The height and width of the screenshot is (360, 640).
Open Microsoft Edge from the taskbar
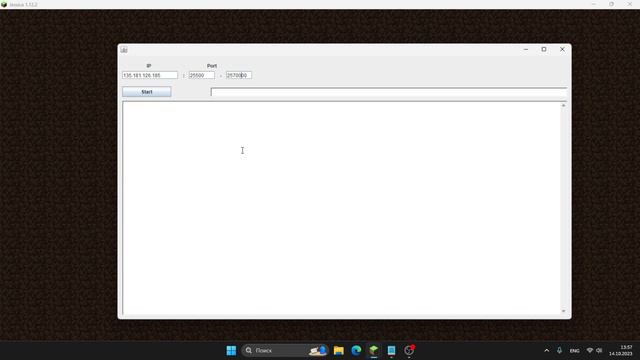point(356,350)
